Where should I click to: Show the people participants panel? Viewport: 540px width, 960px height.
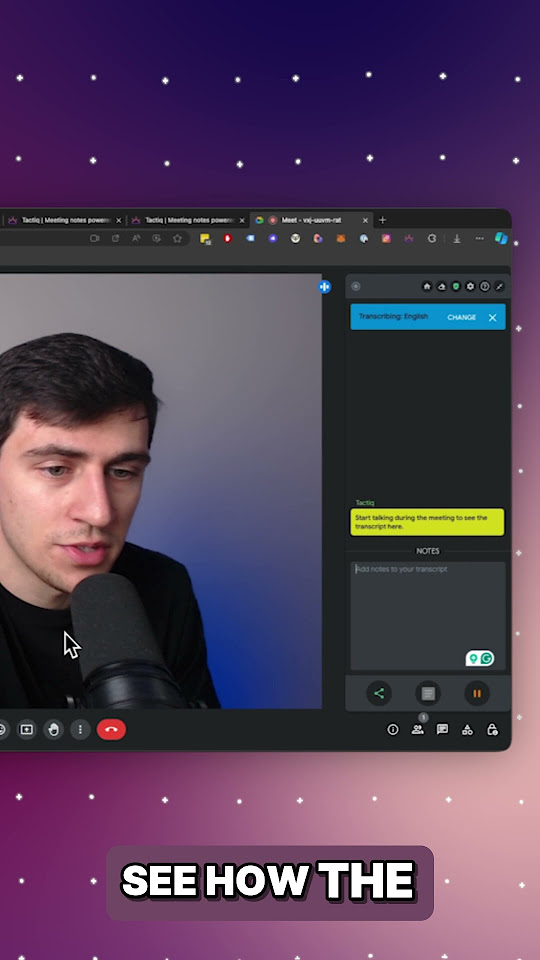point(418,729)
